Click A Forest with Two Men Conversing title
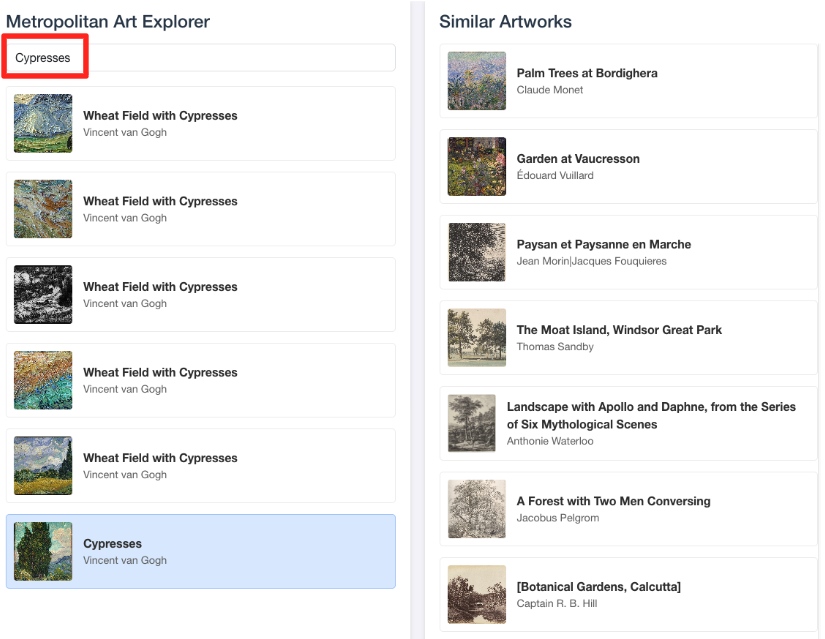The width and height of the screenshot is (825, 639). [x=613, y=501]
